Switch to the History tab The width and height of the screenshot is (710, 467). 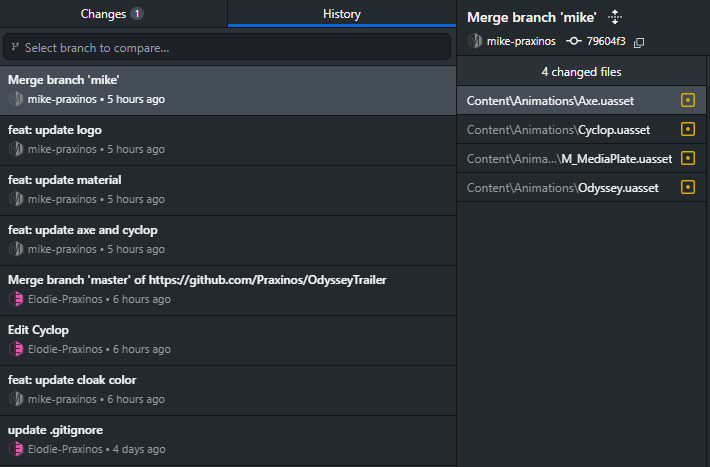[x=341, y=14]
